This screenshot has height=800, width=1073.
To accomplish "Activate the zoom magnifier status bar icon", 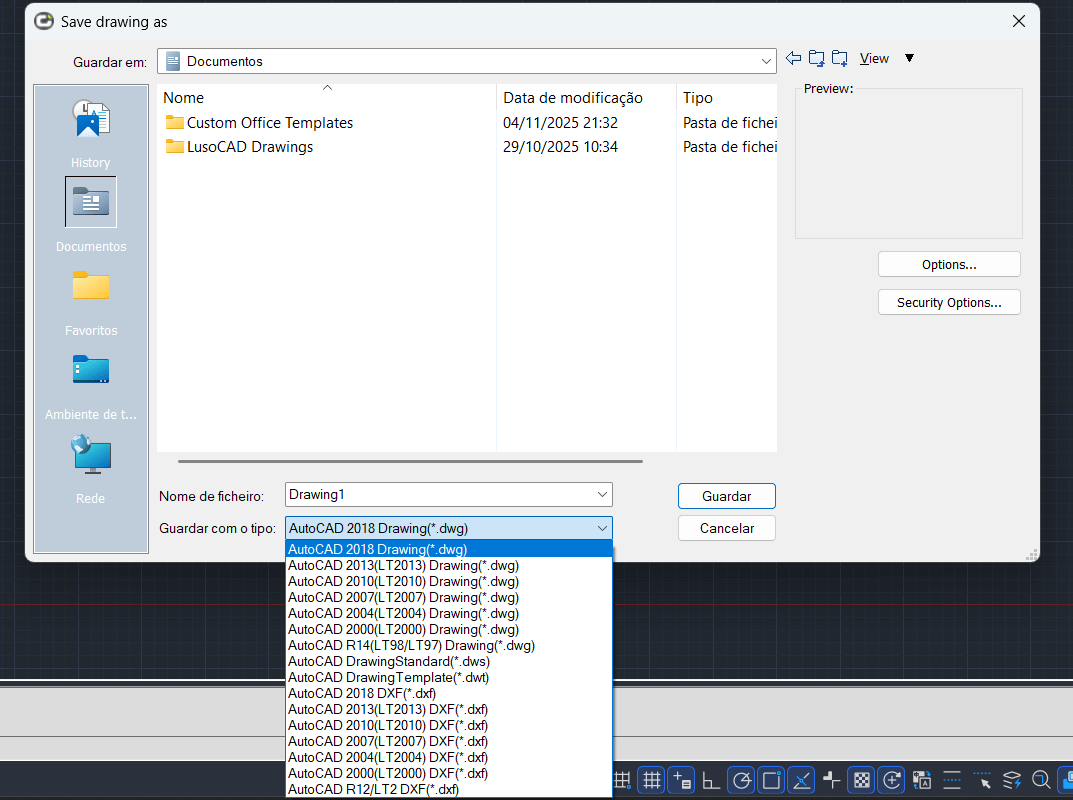I will [x=1041, y=780].
